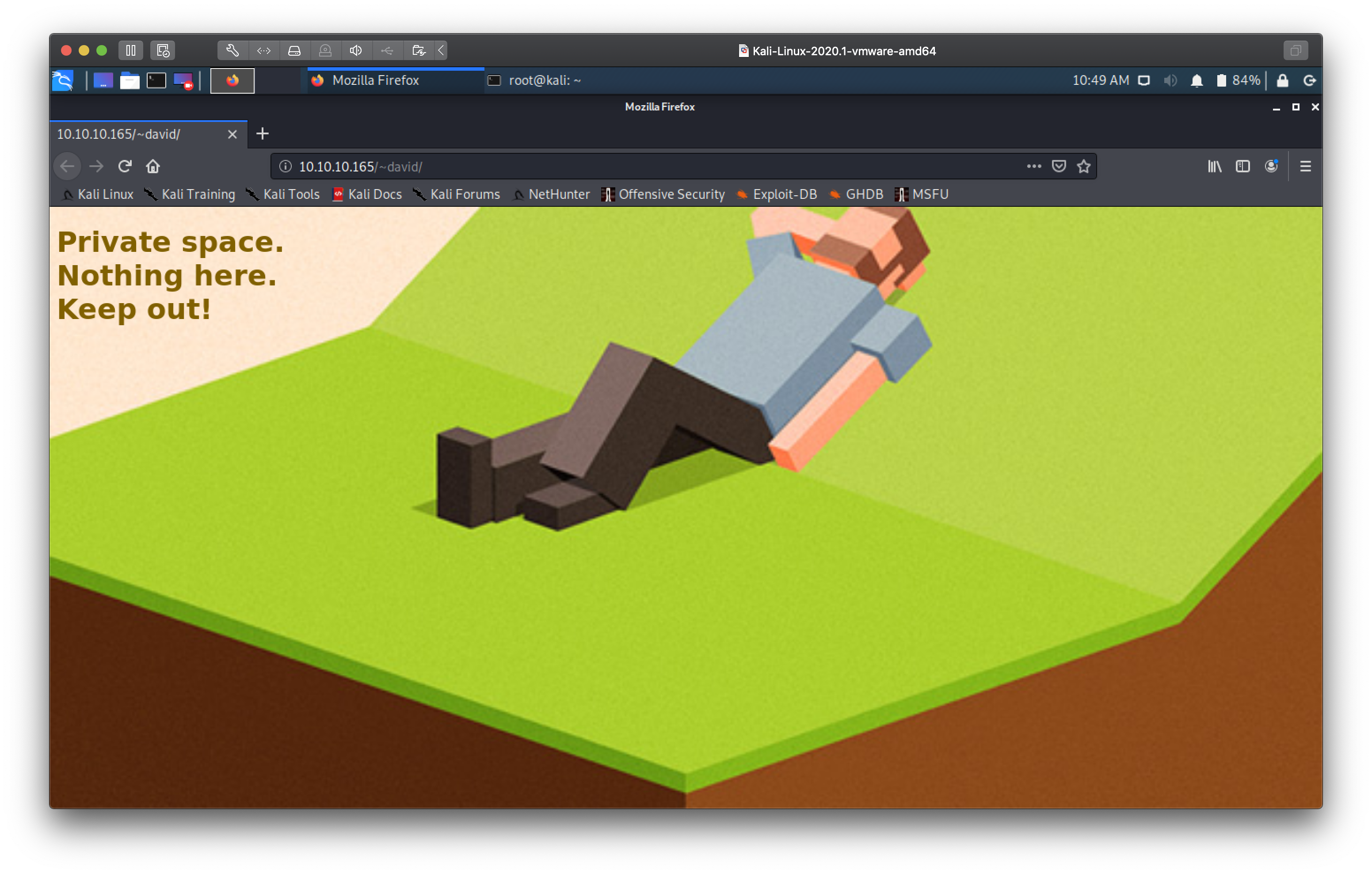
Task: Save page to Pocket icon
Action: 1059,167
